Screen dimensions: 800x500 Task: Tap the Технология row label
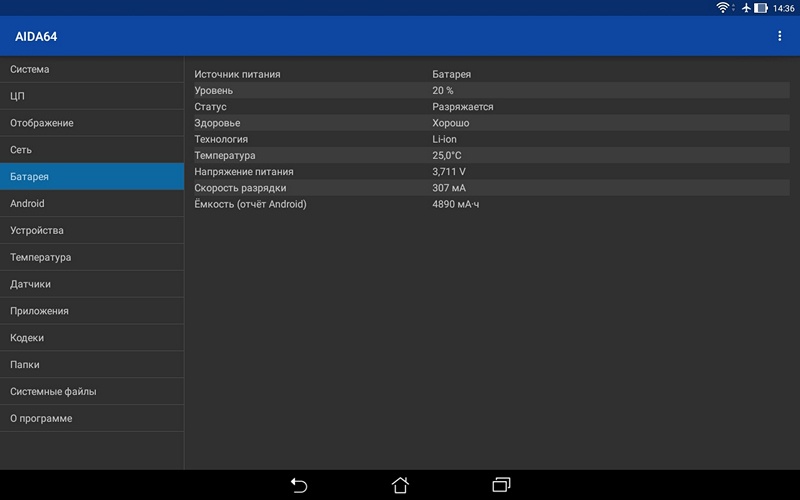pyautogui.click(x=221, y=139)
